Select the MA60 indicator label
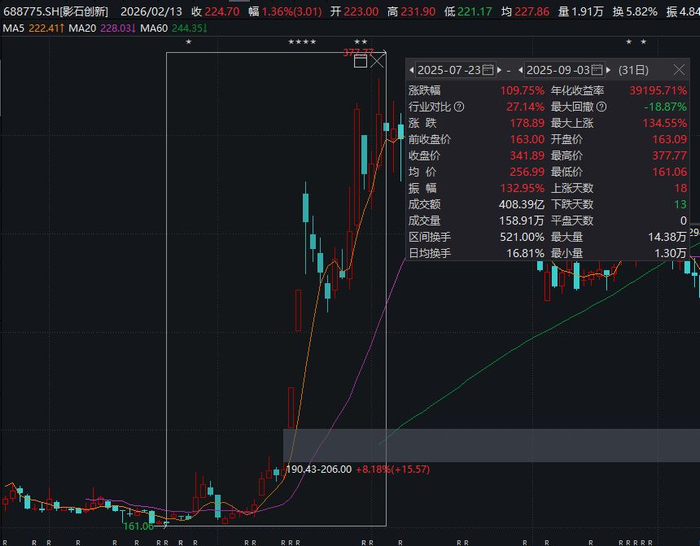The image size is (700, 546). 154,29
